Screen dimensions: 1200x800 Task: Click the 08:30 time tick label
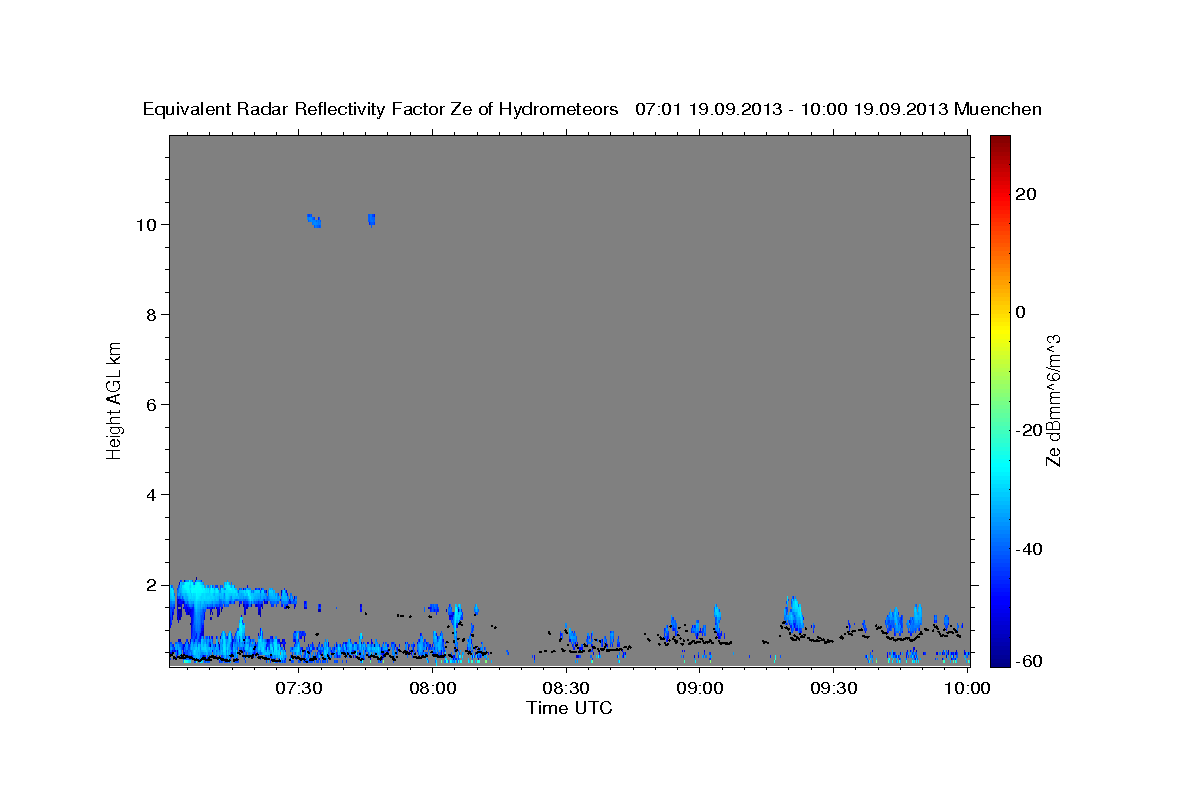(567, 688)
